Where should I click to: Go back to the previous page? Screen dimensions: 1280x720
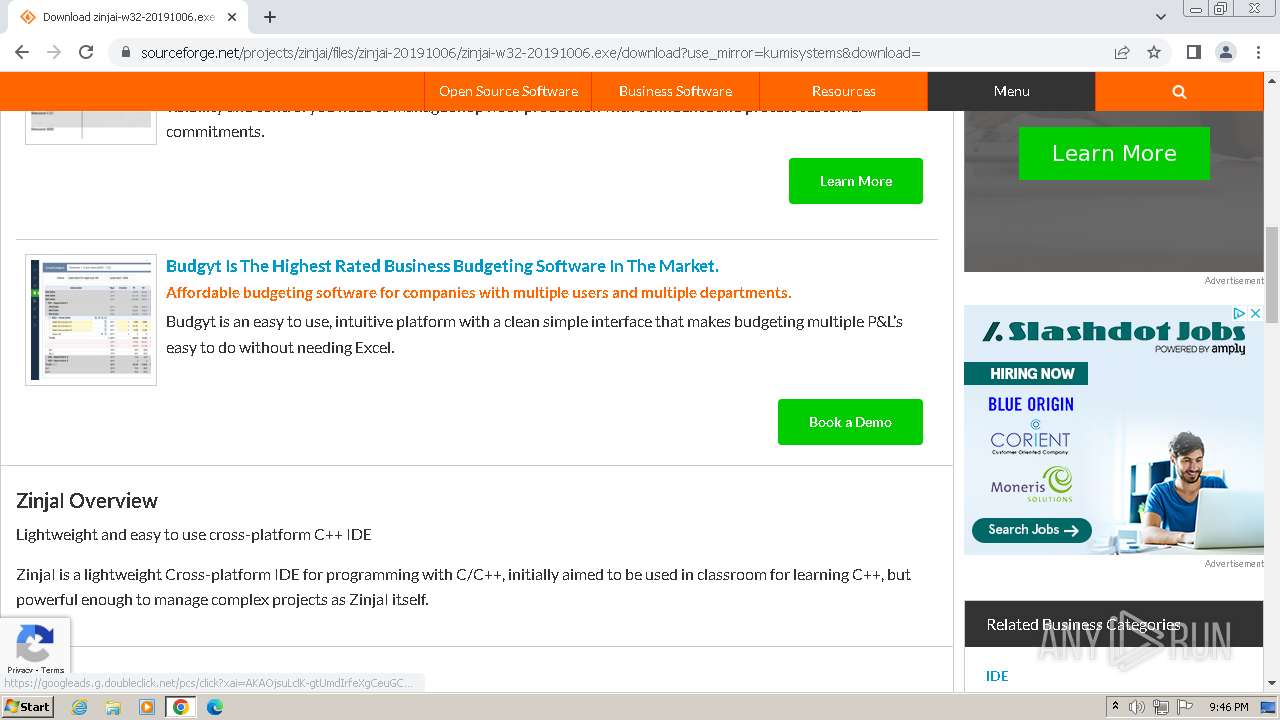(22, 52)
